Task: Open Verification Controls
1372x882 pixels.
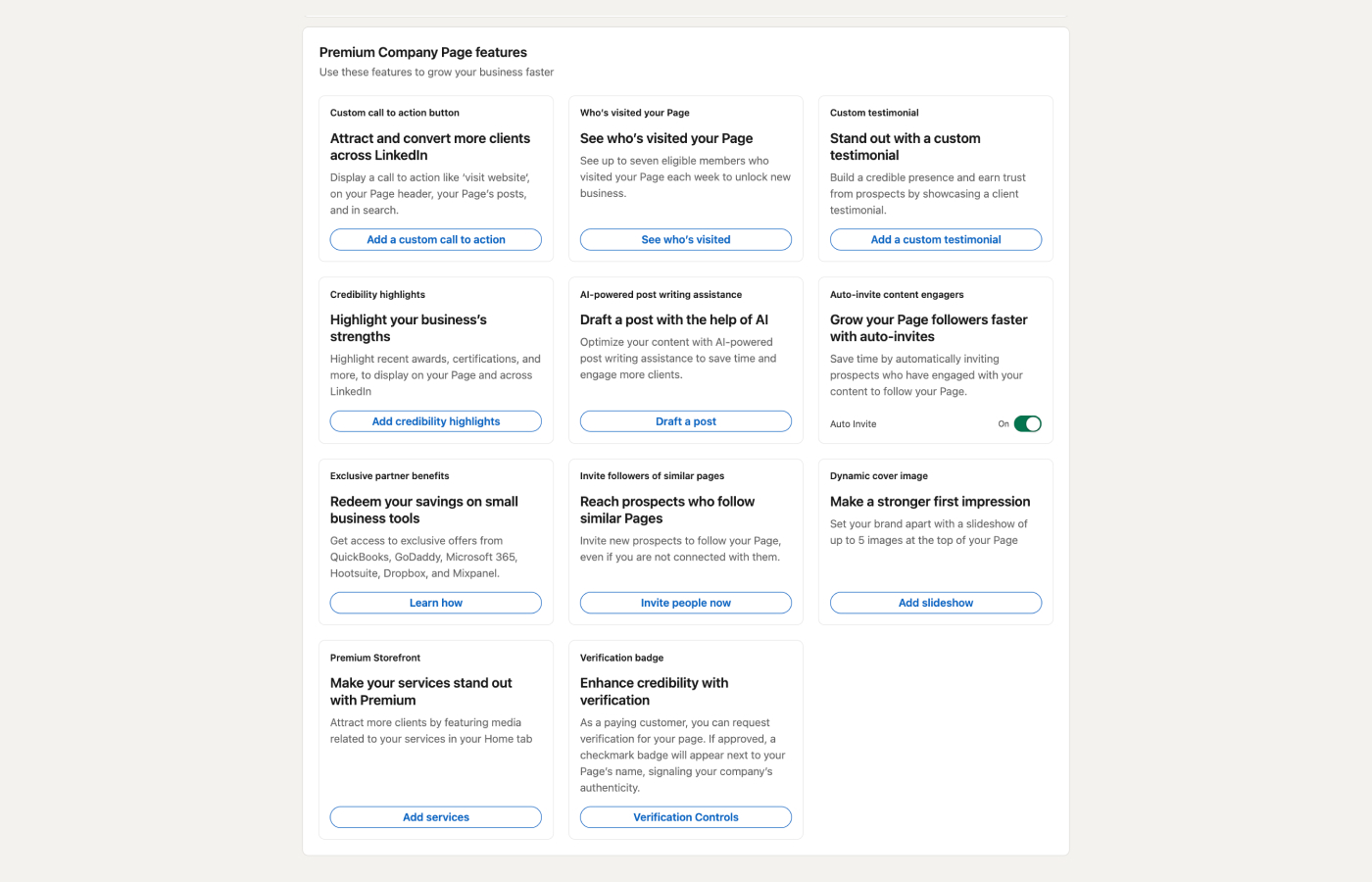Action: coord(685,816)
